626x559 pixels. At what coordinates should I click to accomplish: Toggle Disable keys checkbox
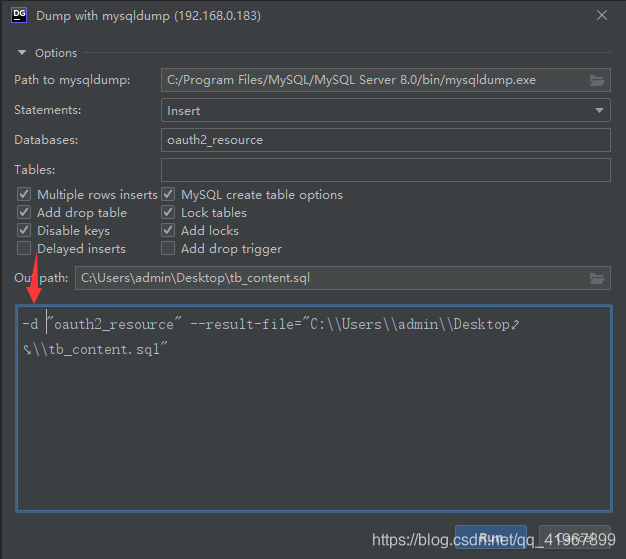[24, 230]
